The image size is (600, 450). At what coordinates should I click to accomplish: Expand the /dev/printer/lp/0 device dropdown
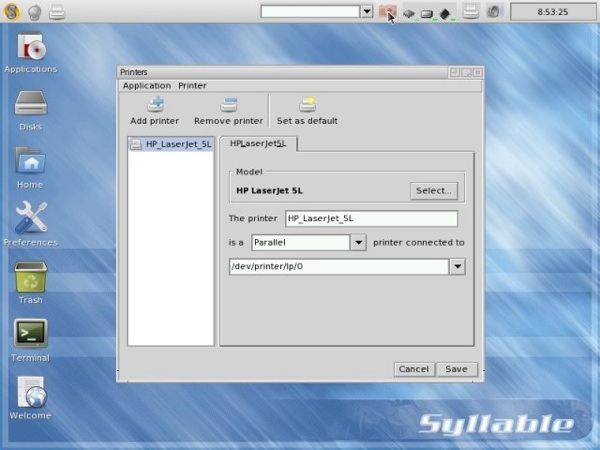[458, 266]
